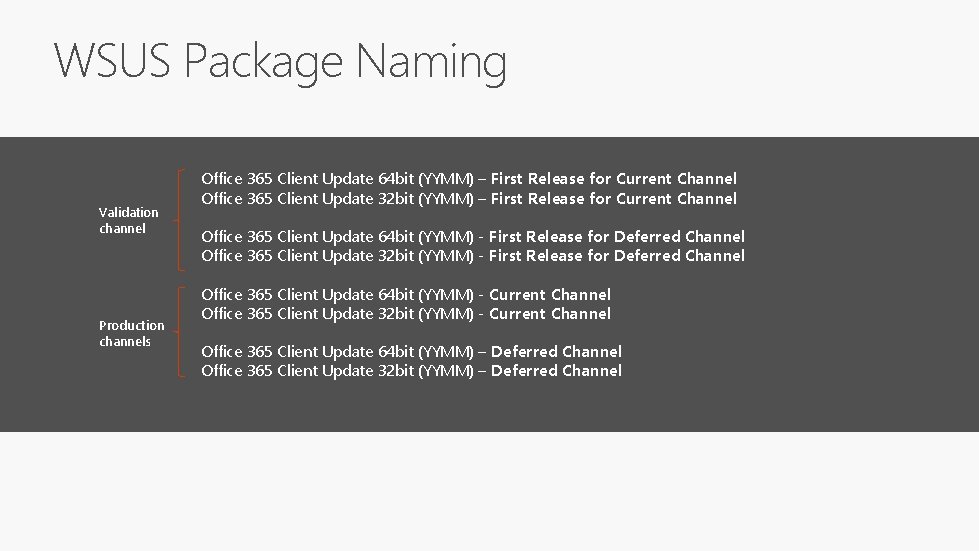979x551 pixels.
Task: Click the 32bit Current Channel production line
Action: click(405, 314)
